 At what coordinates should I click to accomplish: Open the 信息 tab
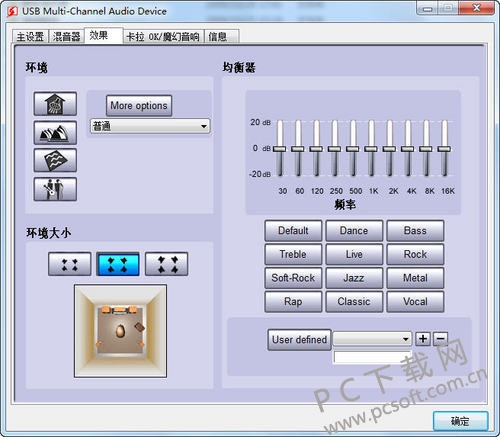coord(222,37)
